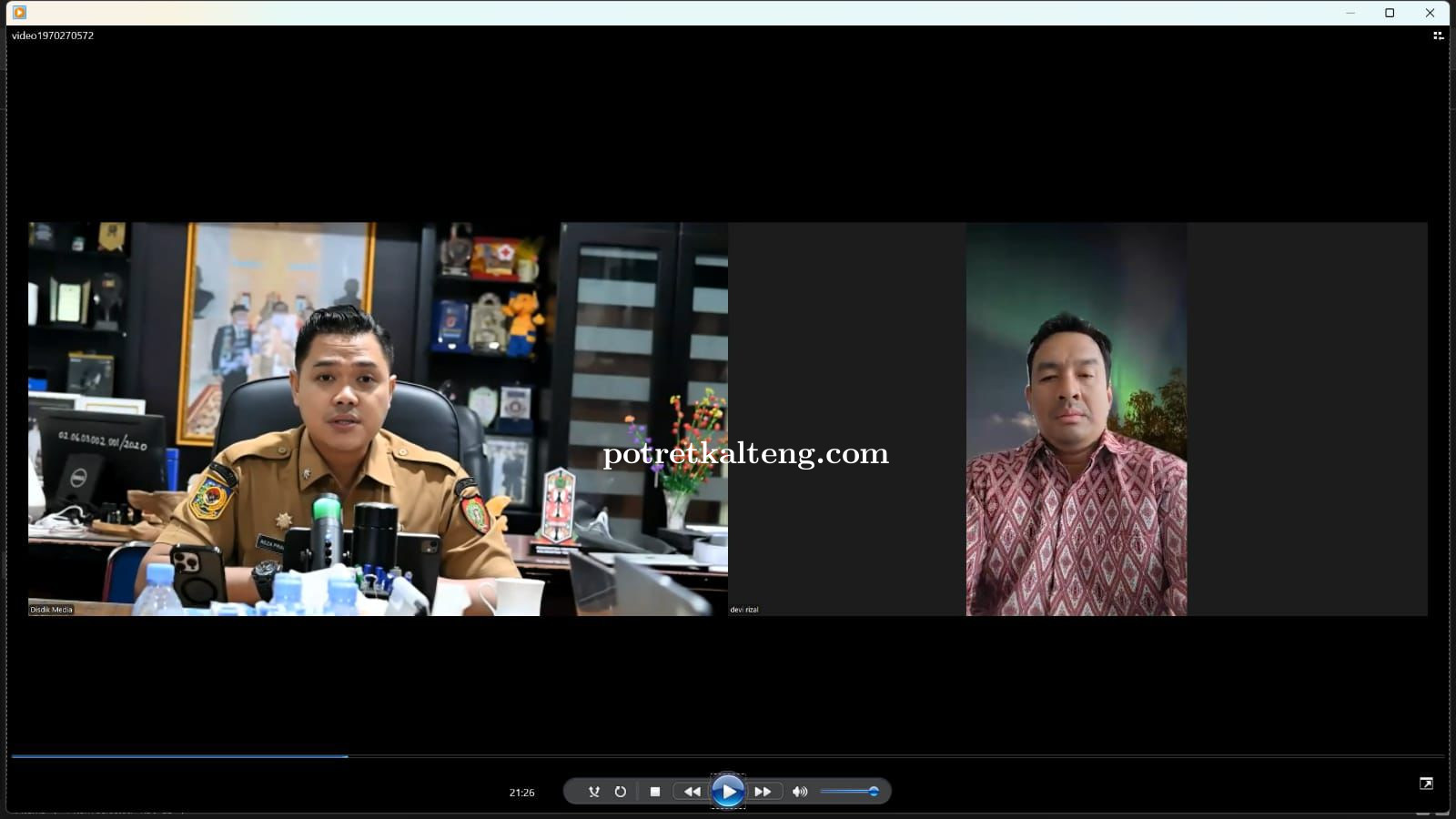This screenshot has width=1456, height=819.
Task: Click the previous/rewind button
Action: pyautogui.click(x=692, y=792)
